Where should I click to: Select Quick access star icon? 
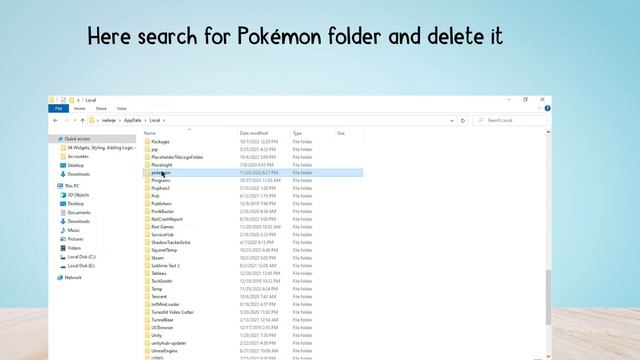coord(60,139)
